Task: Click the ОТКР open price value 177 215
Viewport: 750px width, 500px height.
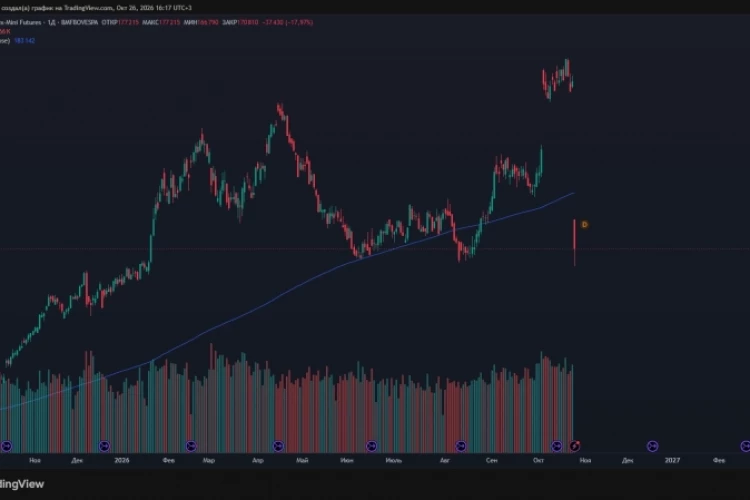Action: 129,22
